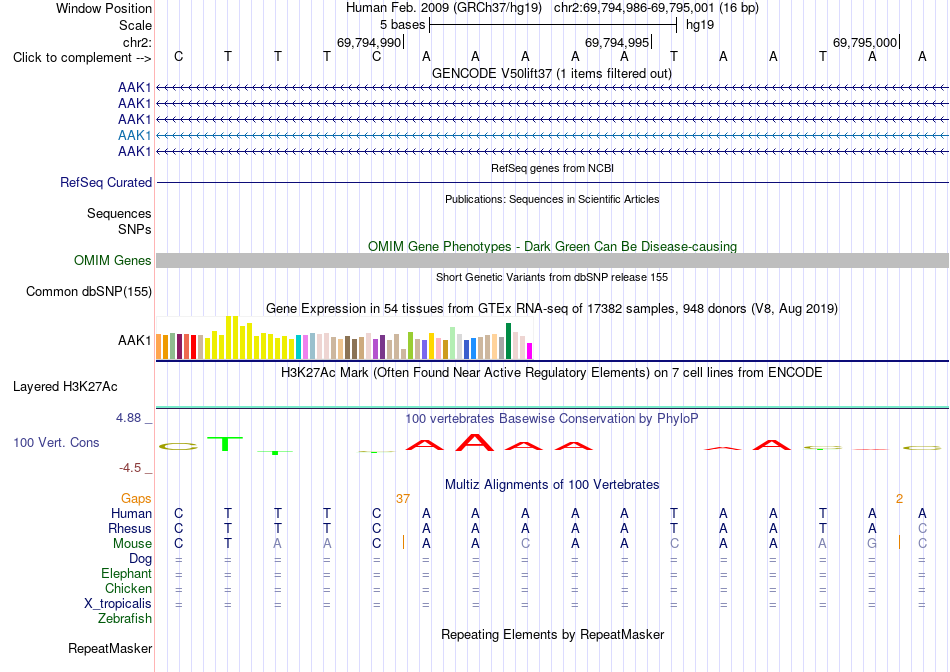Open the RefSeq Curated track label
Screen dimensions: 950x672
point(106,182)
